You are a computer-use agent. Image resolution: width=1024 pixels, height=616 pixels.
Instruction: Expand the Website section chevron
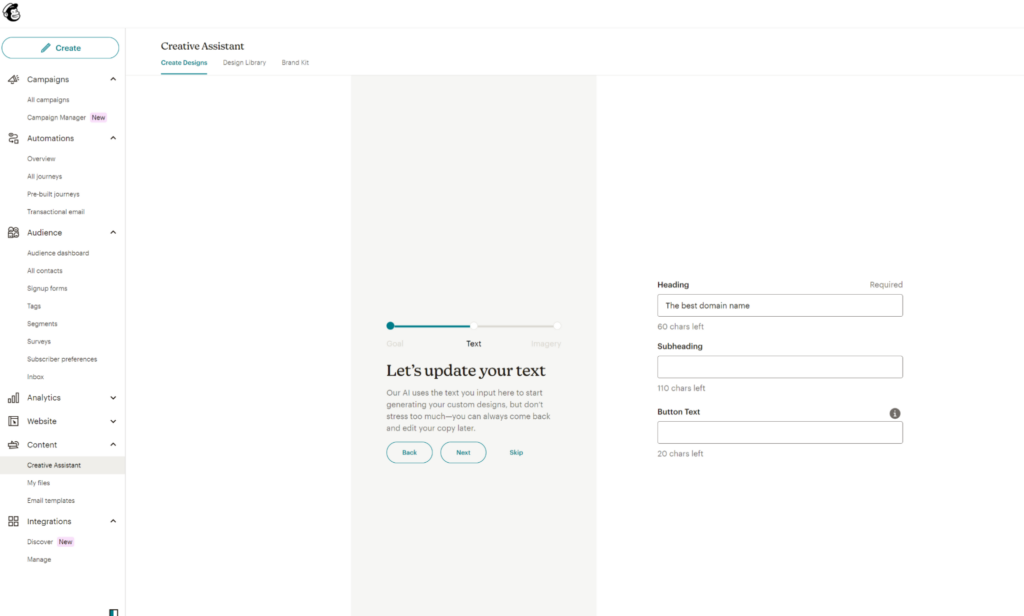(113, 421)
